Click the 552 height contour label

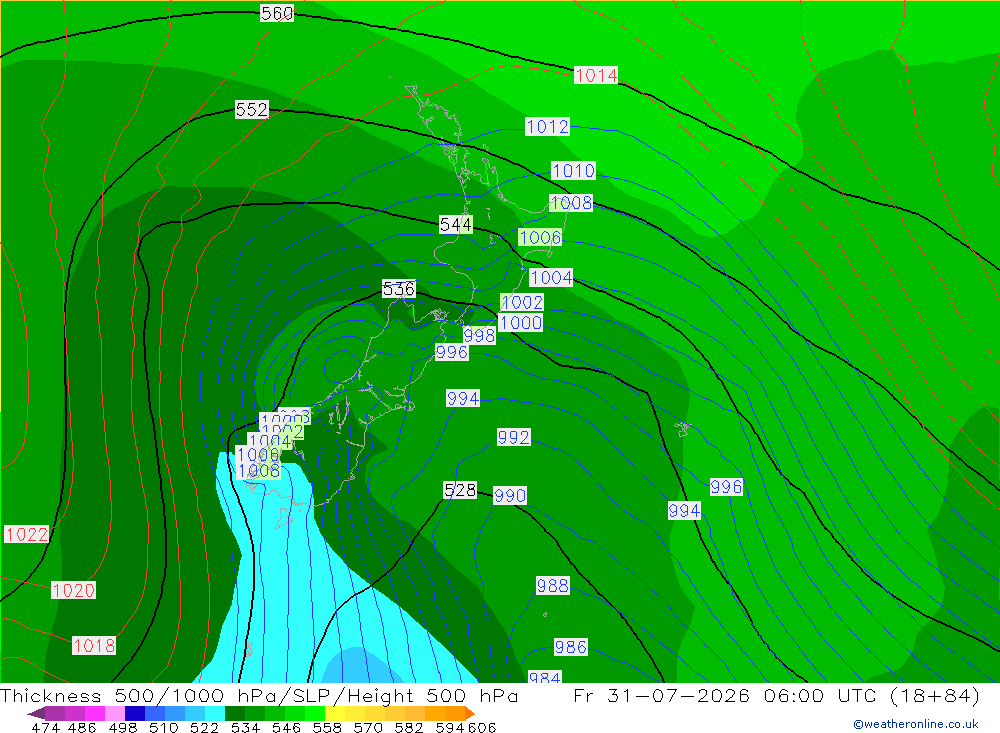coord(252,110)
